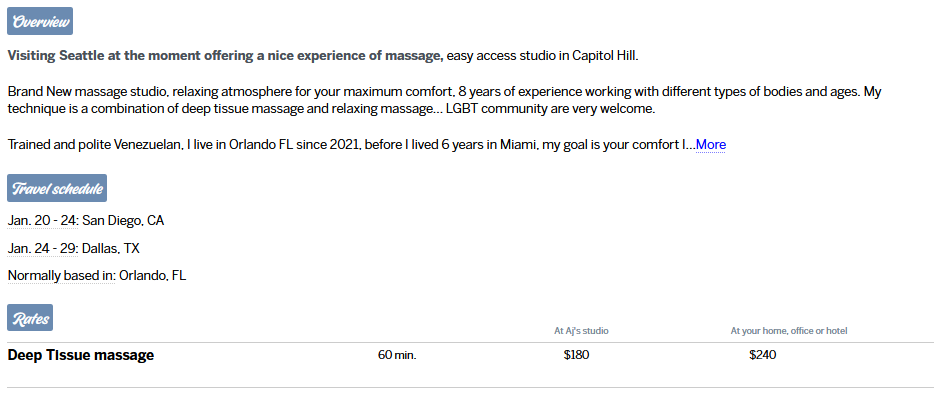Select the Jan. 20 - 24 date range
The height and width of the screenshot is (394, 939).
[x=43, y=221]
